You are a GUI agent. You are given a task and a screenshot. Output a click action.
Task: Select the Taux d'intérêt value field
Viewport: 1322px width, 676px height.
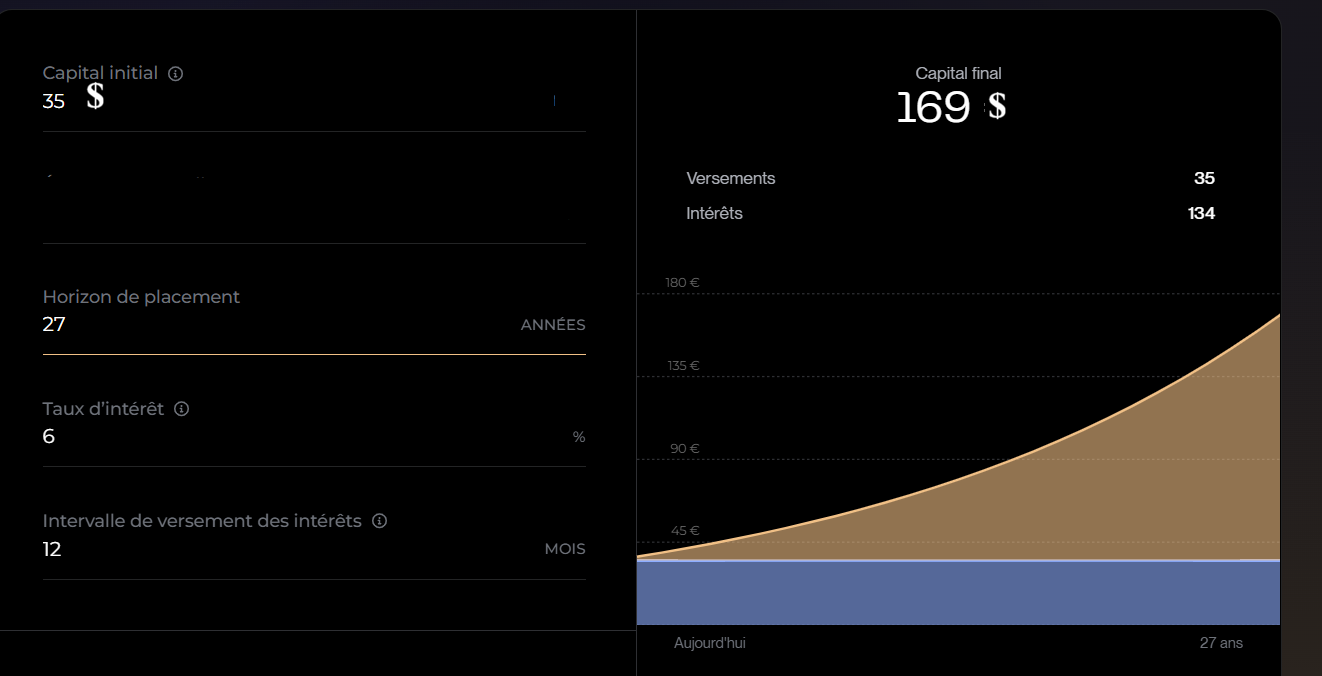pyautogui.click(x=300, y=437)
